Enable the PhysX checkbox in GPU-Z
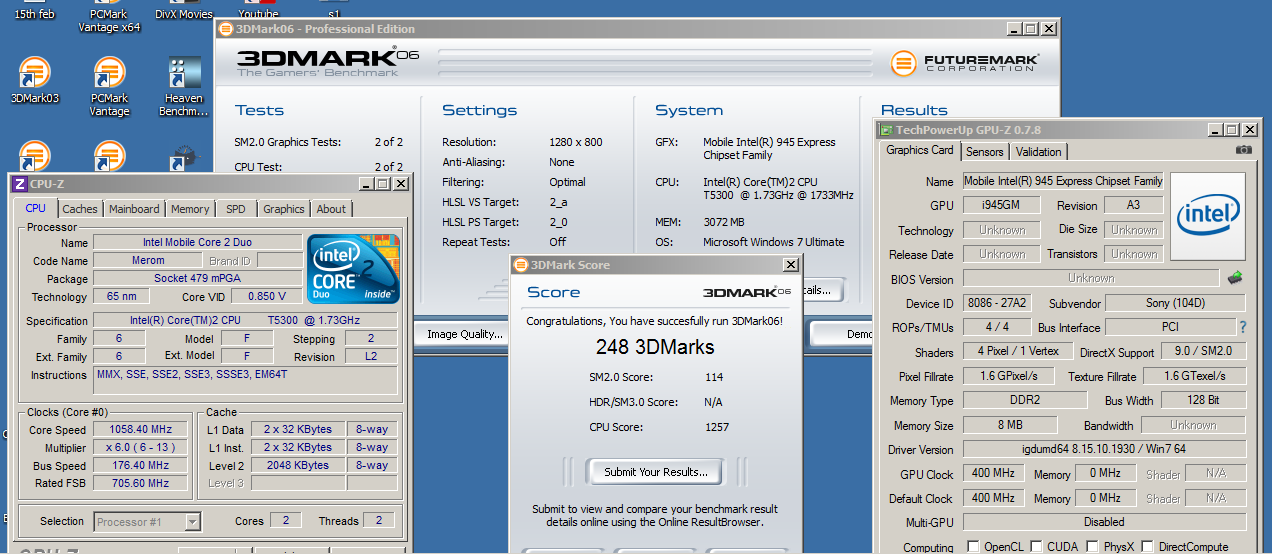The image size is (1272, 554). (x=1093, y=546)
